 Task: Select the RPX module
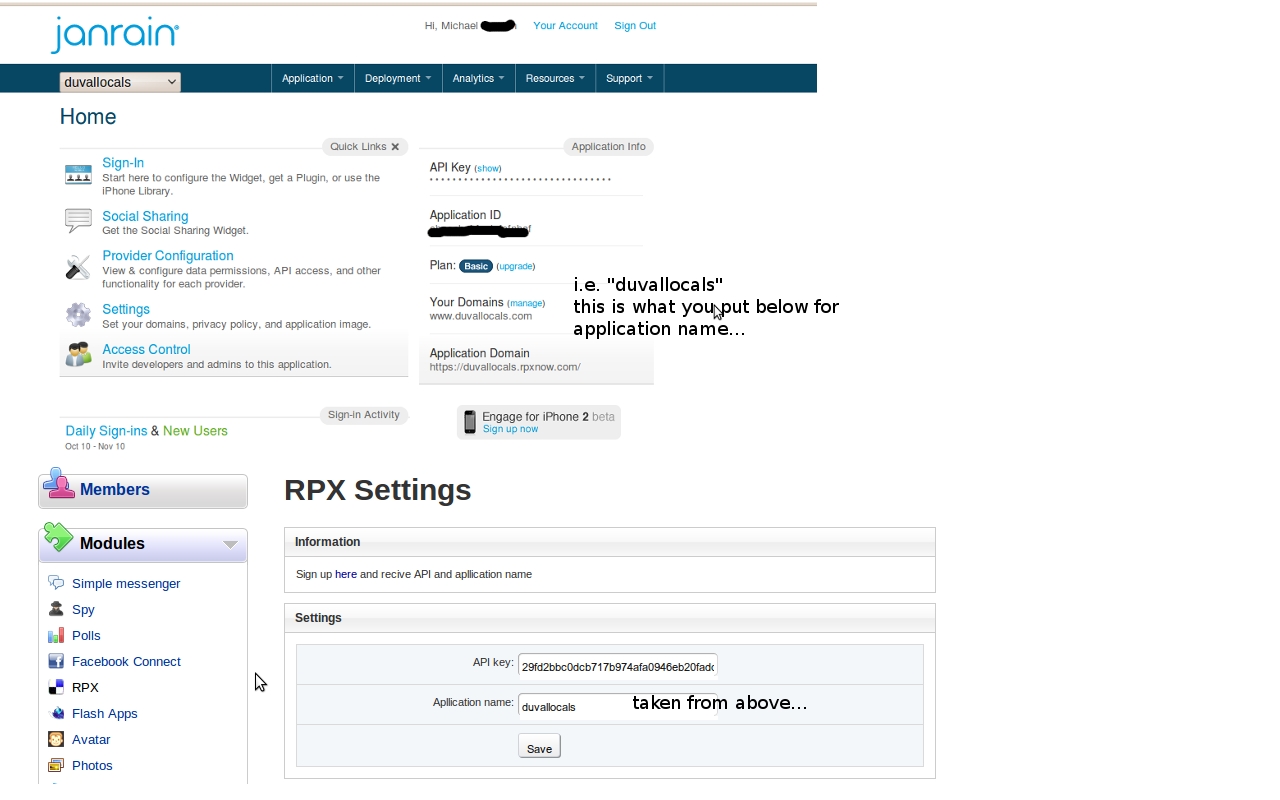(85, 687)
